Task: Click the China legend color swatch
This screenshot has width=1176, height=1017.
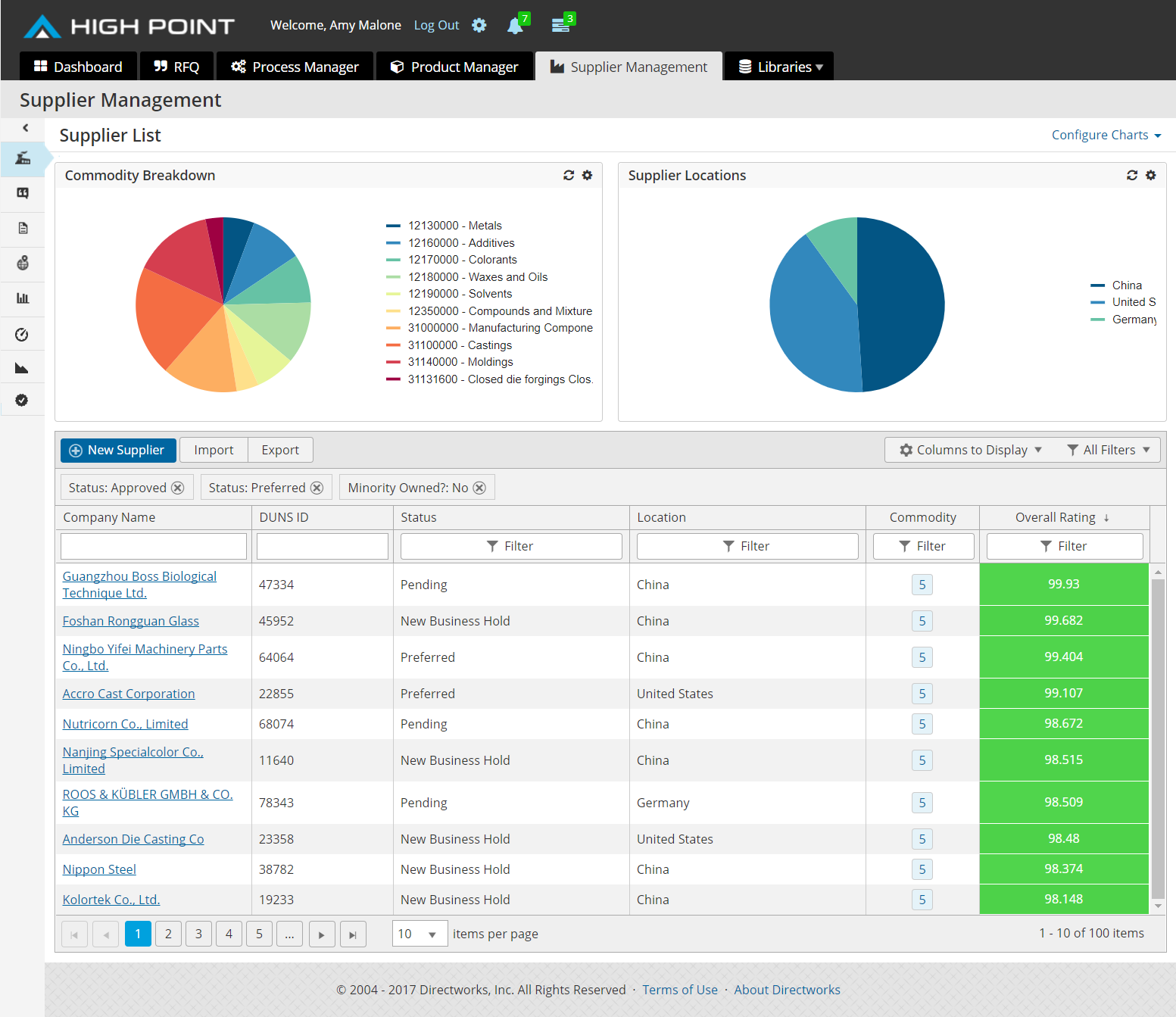Action: point(1097,285)
